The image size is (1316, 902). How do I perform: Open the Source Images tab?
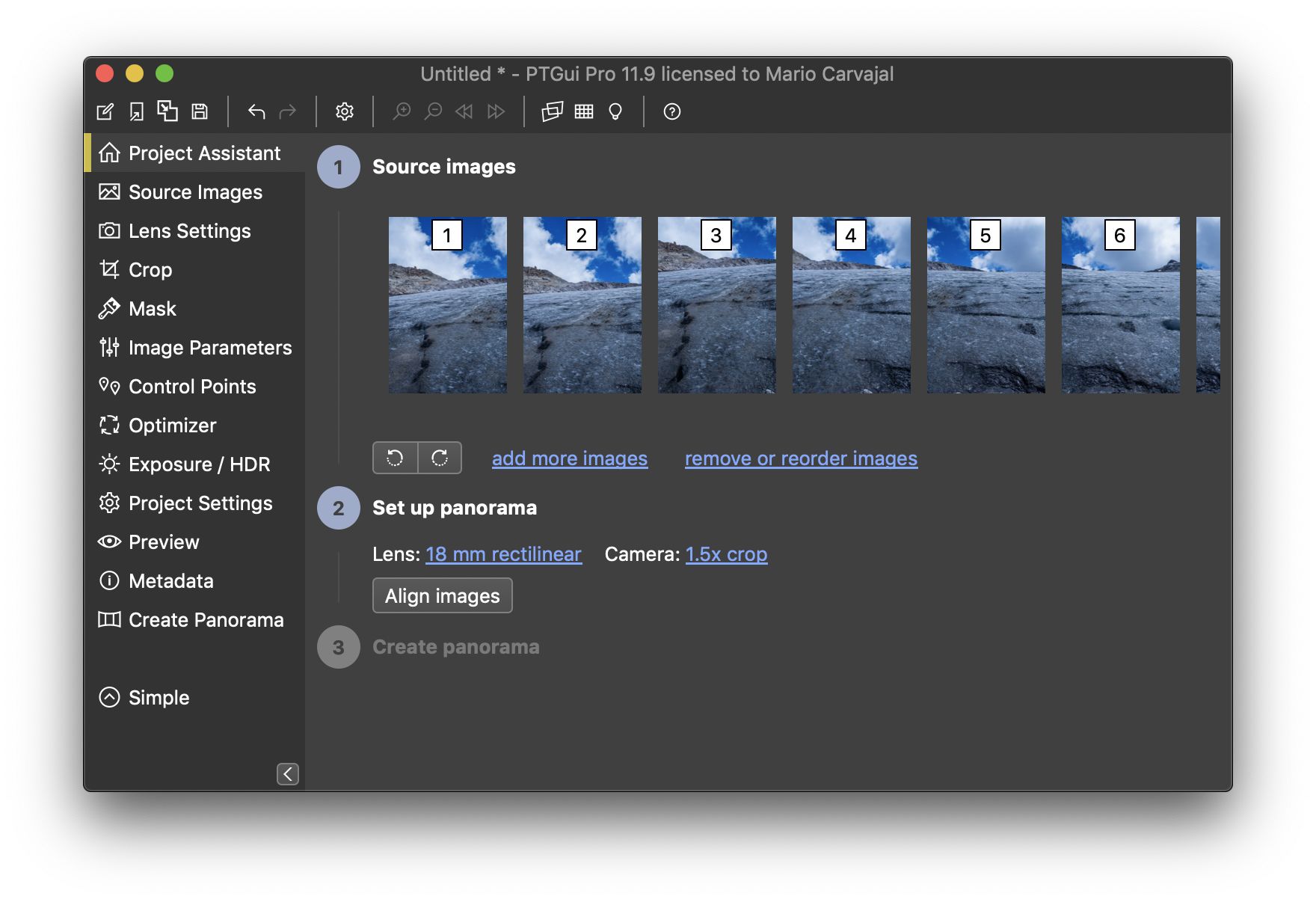195,192
